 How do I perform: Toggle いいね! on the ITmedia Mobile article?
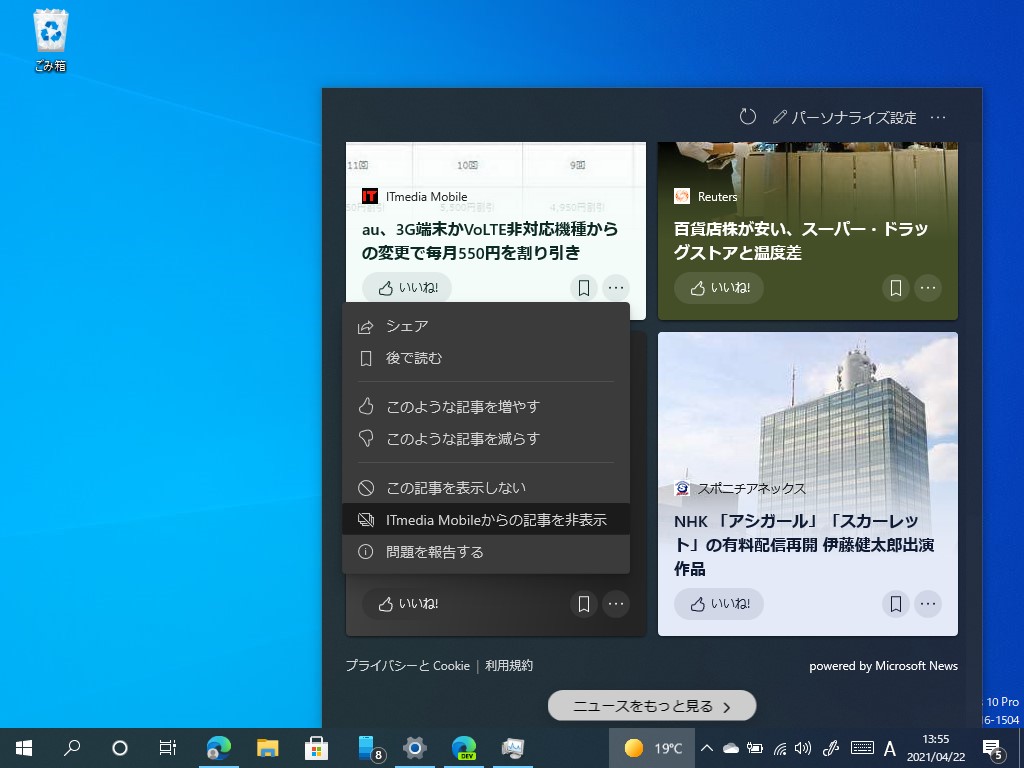tap(407, 288)
